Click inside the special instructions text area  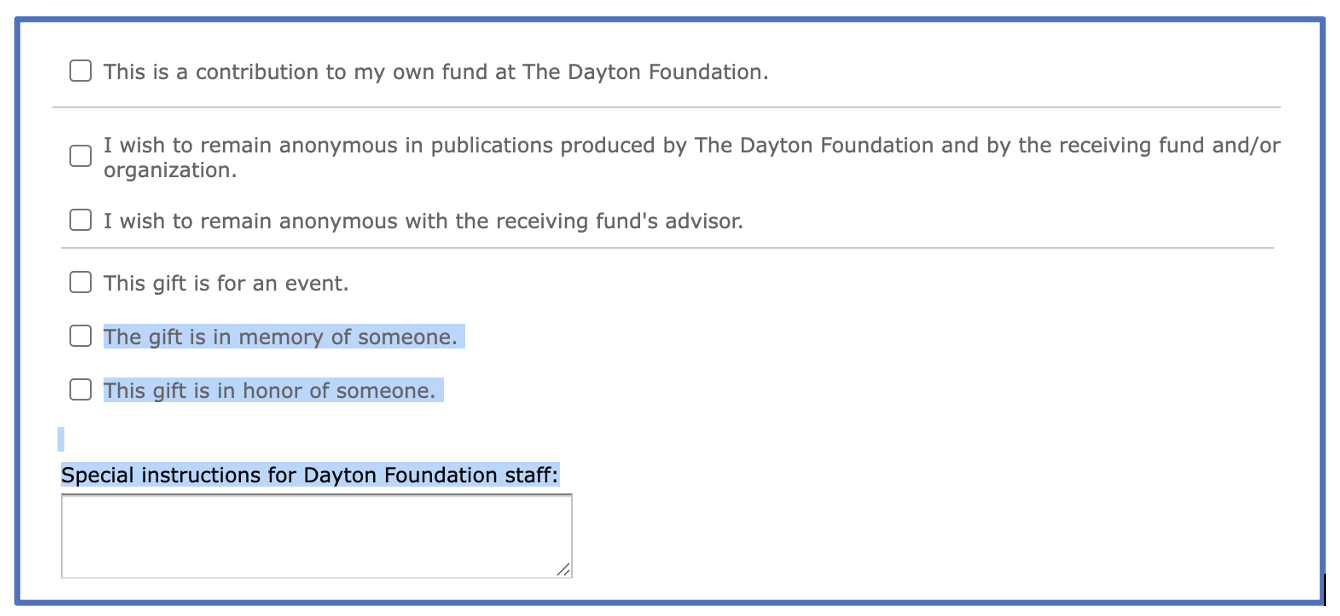click(316, 536)
